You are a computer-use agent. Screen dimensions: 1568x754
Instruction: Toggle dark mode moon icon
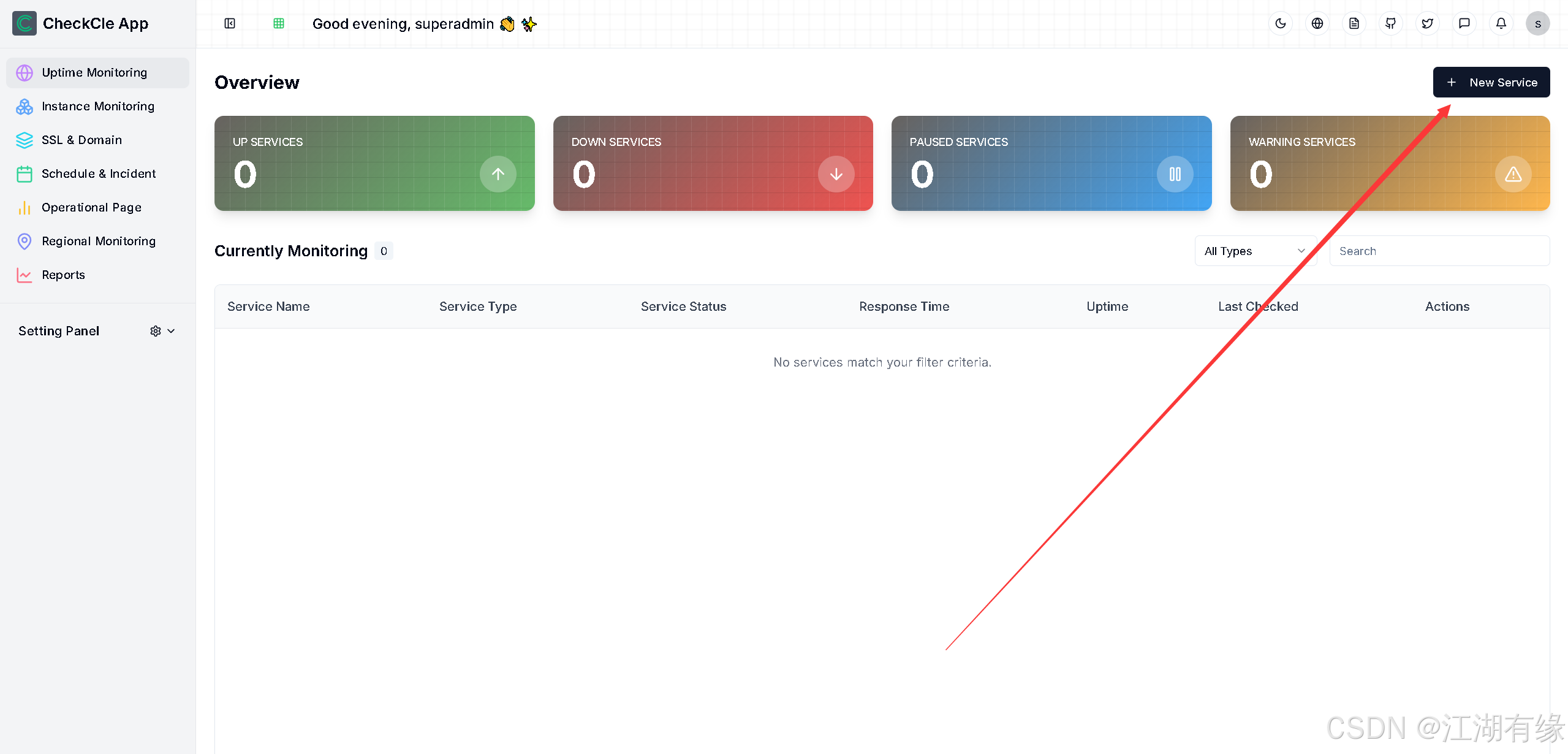[x=1280, y=24]
